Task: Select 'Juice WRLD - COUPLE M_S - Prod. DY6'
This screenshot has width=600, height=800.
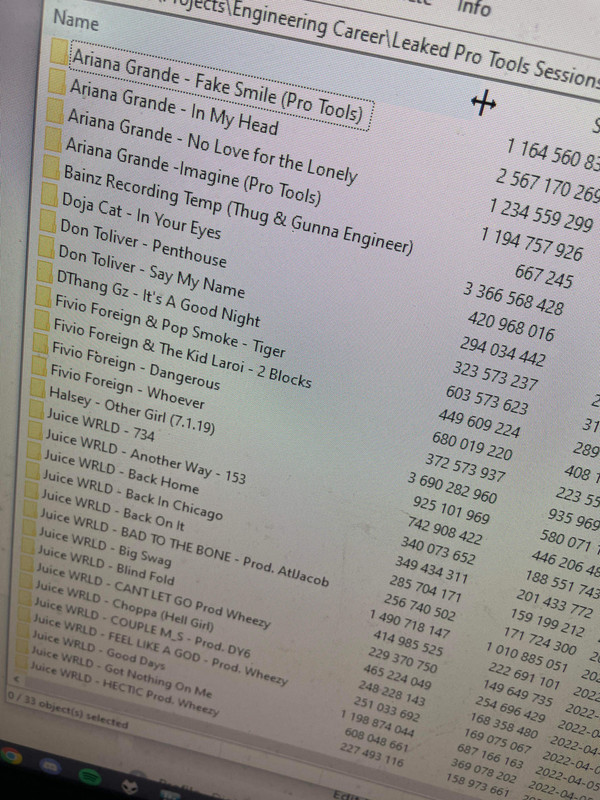Action: pyautogui.click(x=141, y=627)
